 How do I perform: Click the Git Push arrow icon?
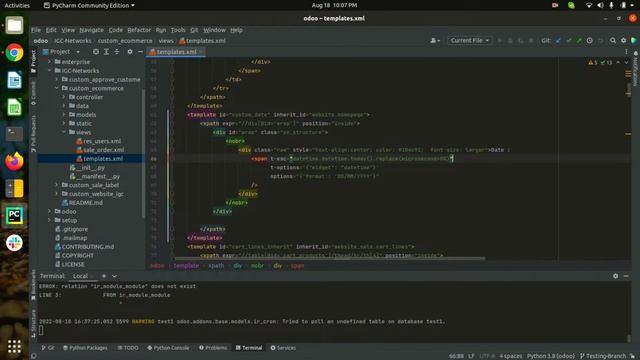(x=579, y=40)
